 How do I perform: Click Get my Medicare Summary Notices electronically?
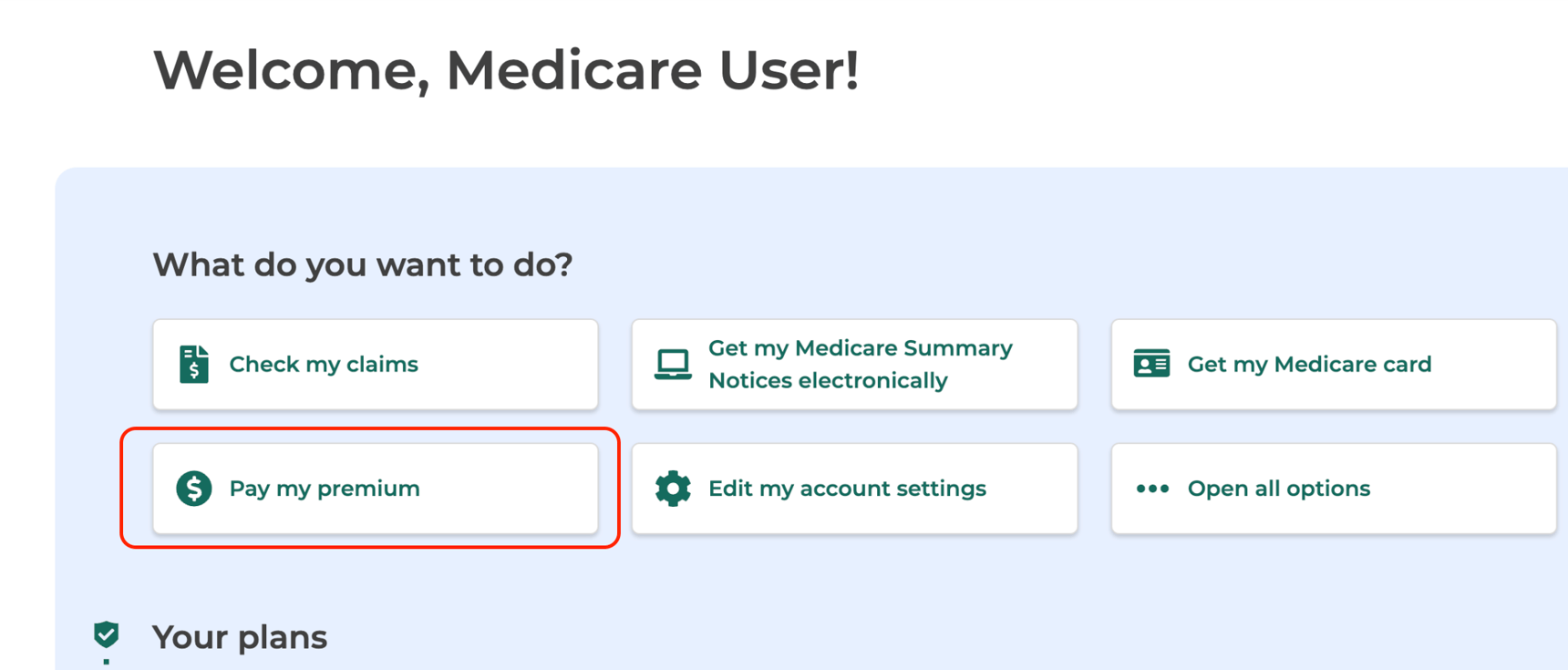point(854,364)
